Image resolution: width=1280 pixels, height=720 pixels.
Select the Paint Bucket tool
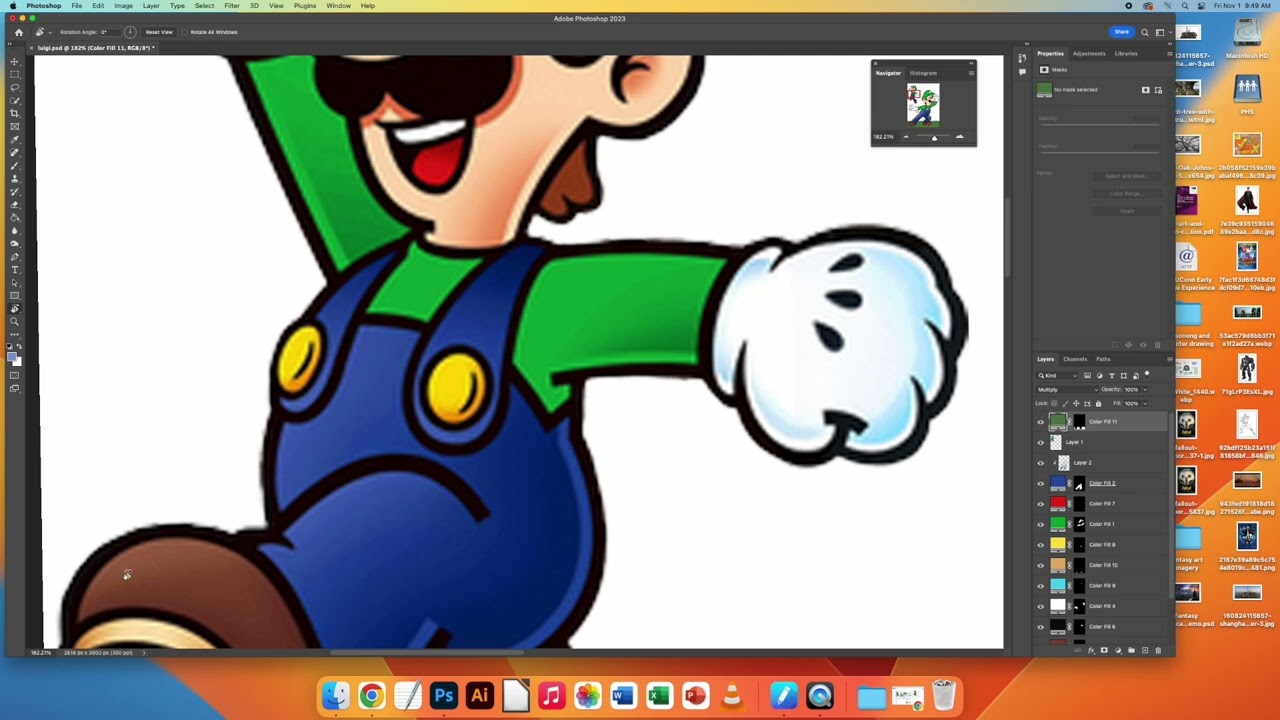[14, 218]
